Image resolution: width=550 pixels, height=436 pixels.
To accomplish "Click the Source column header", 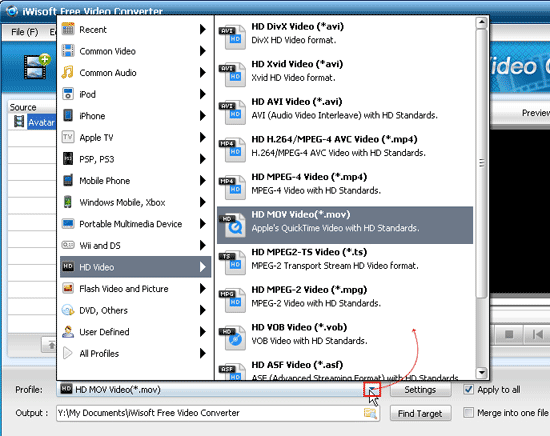I will [x=32, y=107].
